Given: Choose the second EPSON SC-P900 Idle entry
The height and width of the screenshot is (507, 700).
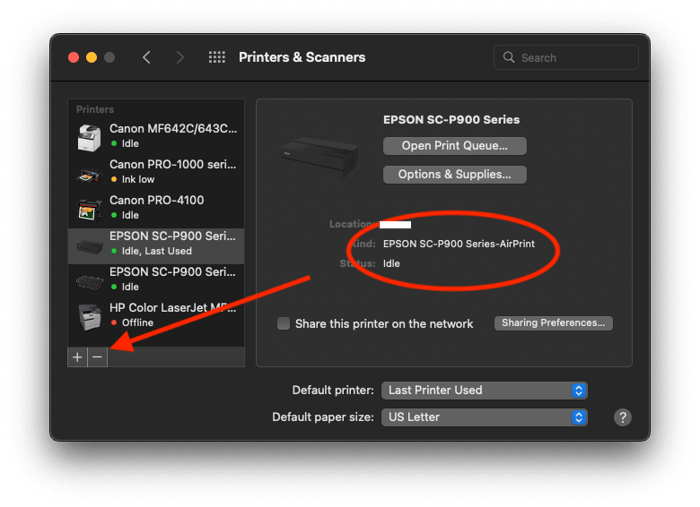Looking at the screenshot, I should point(155,279).
